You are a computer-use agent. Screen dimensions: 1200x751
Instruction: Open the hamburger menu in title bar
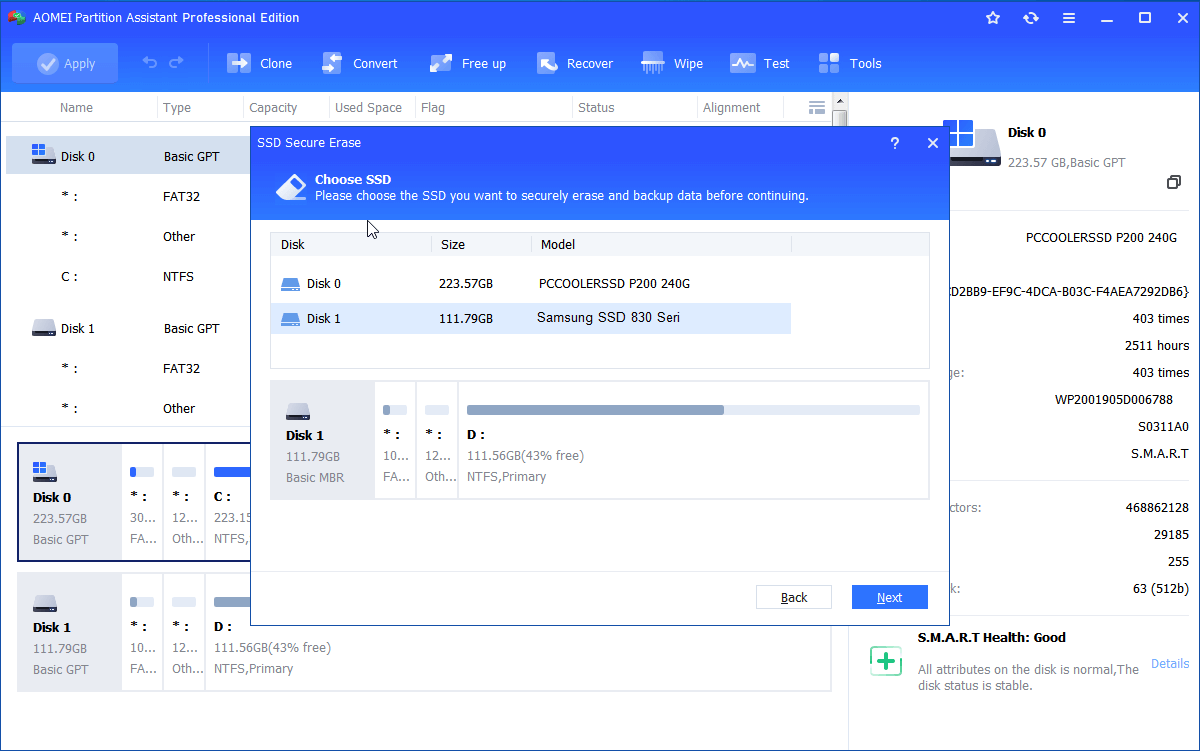[1069, 18]
